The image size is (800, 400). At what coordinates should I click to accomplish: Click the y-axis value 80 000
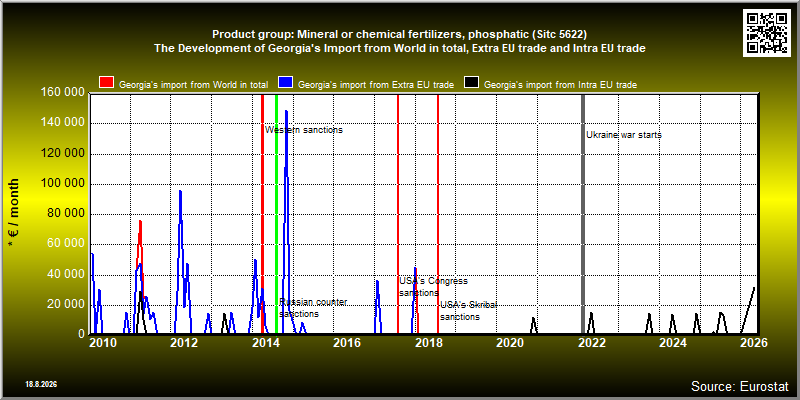pyautogui.click(x=66, y=214)
